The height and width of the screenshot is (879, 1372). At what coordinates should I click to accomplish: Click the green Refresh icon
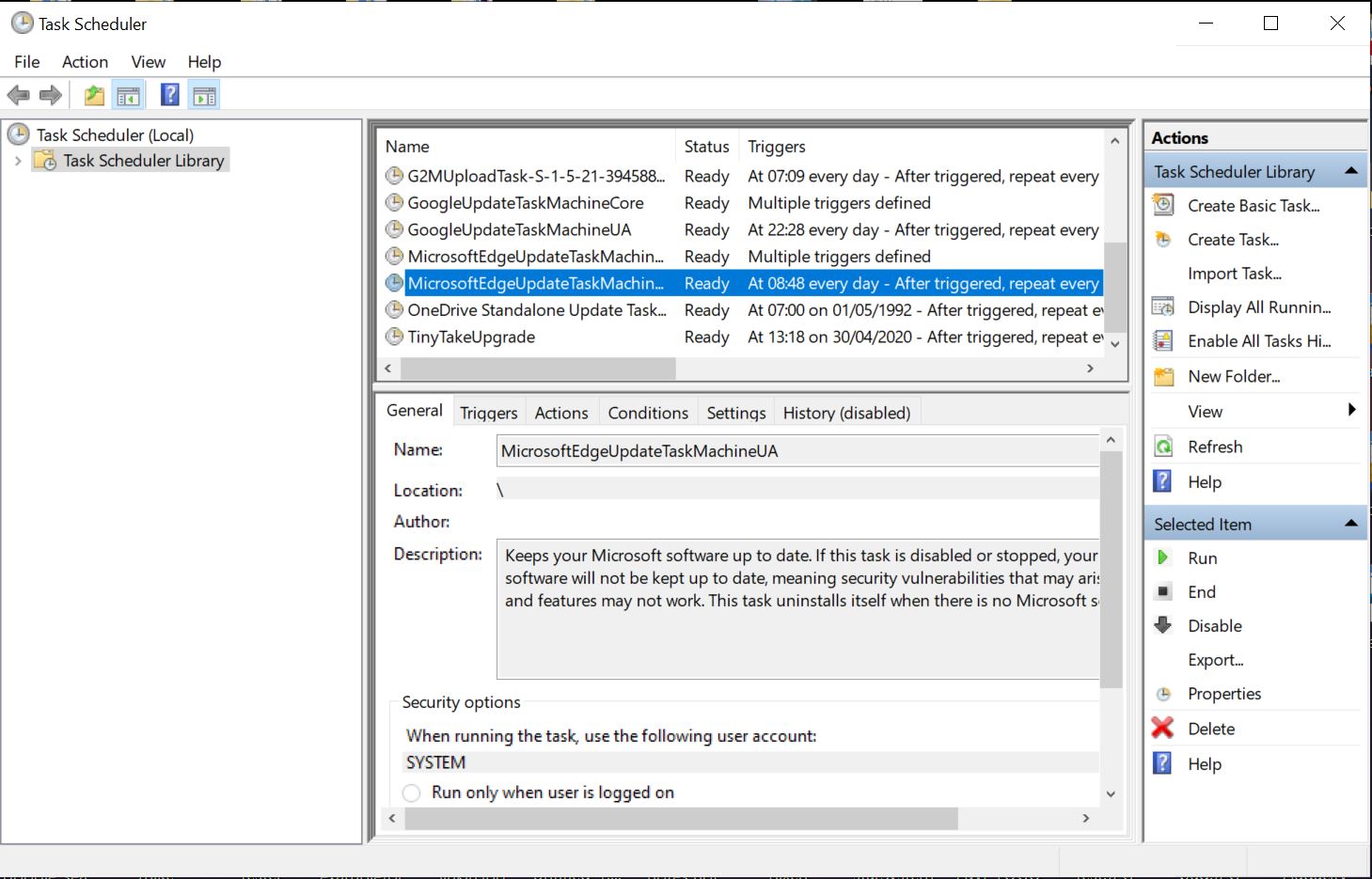(x=1163, y=447)
